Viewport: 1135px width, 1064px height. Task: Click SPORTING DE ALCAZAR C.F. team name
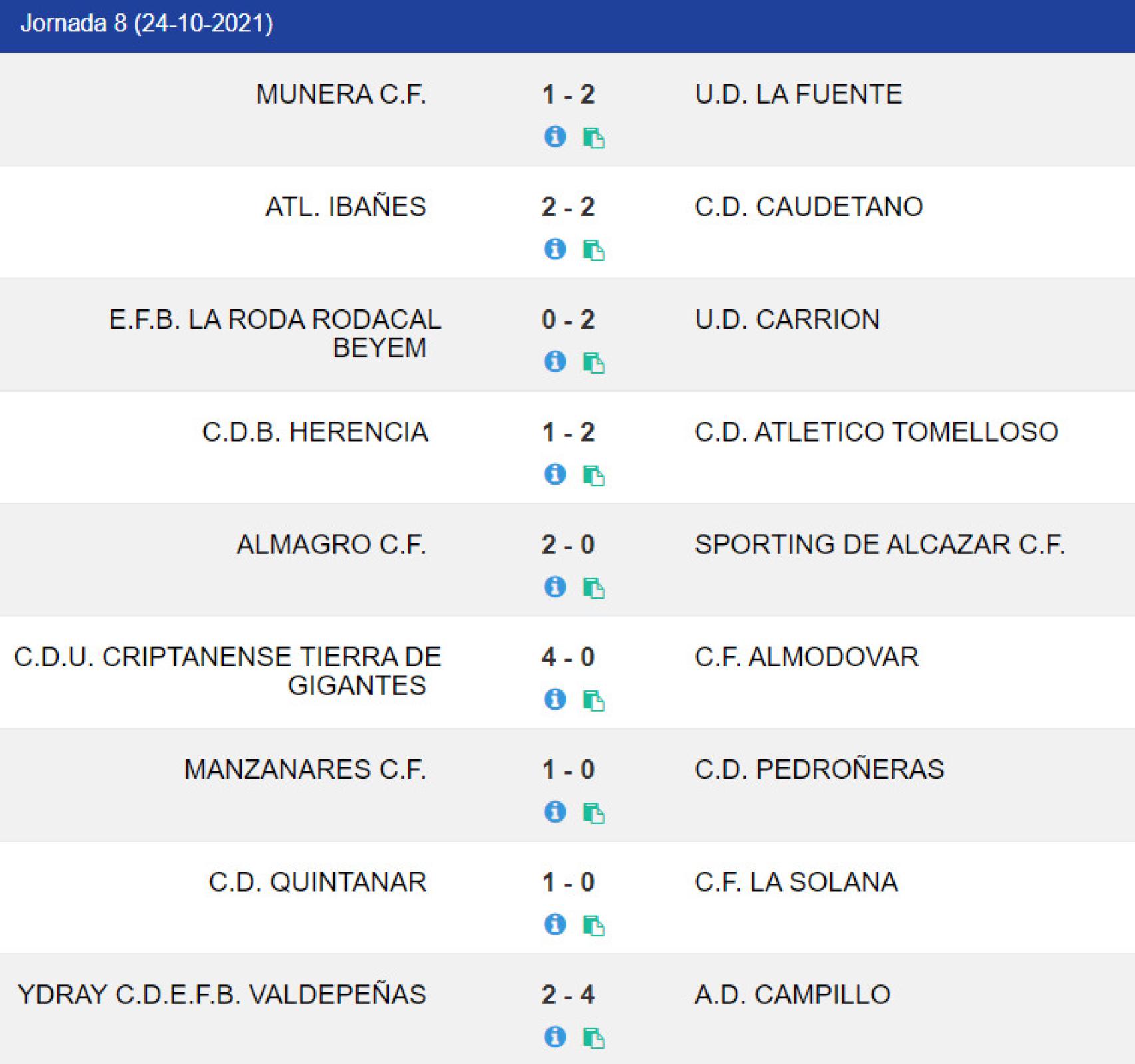pyautogui.click(x=880, y=545)
